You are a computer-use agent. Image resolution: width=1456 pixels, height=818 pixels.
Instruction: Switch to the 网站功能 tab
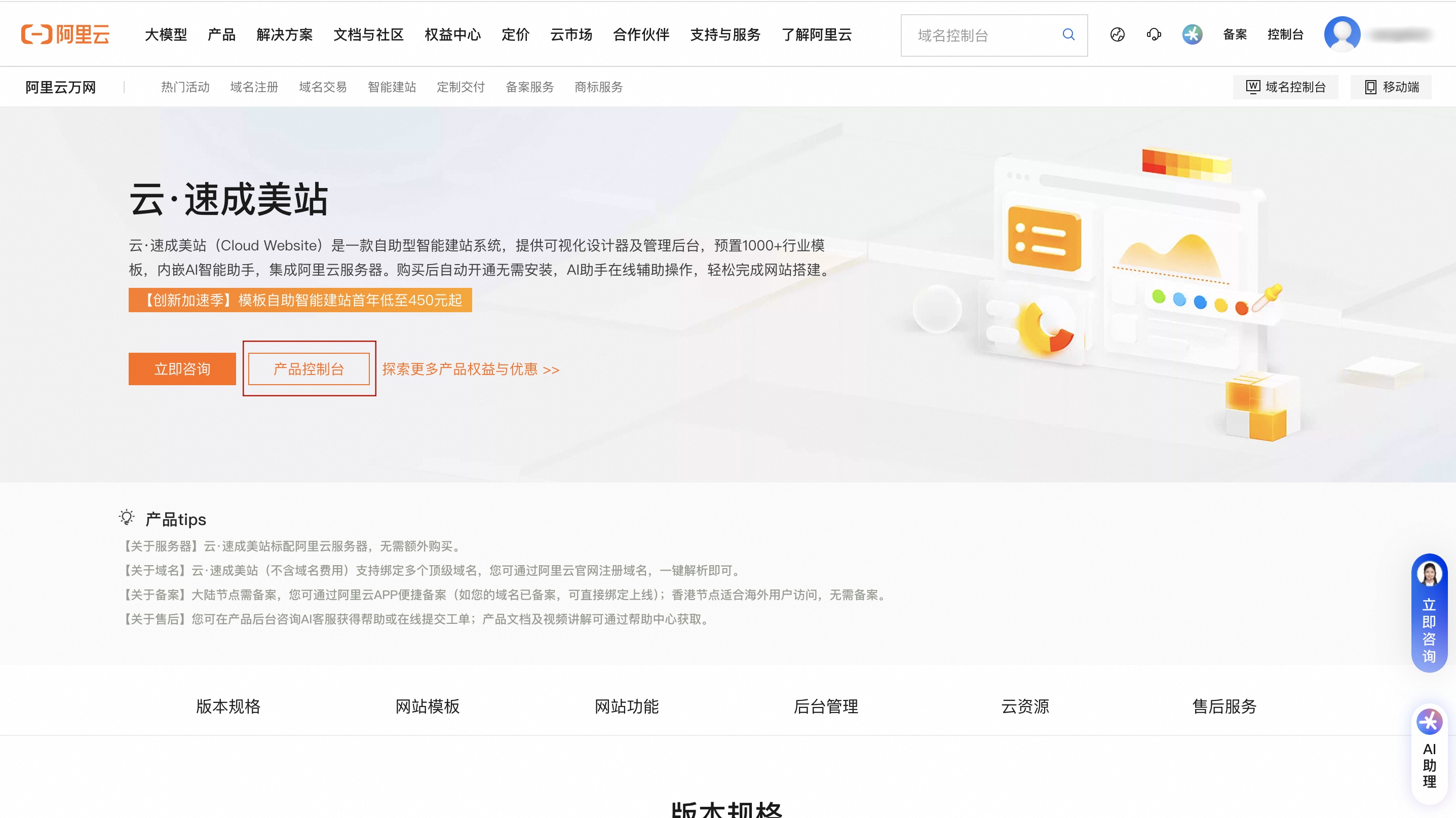[x=626, y=707]
